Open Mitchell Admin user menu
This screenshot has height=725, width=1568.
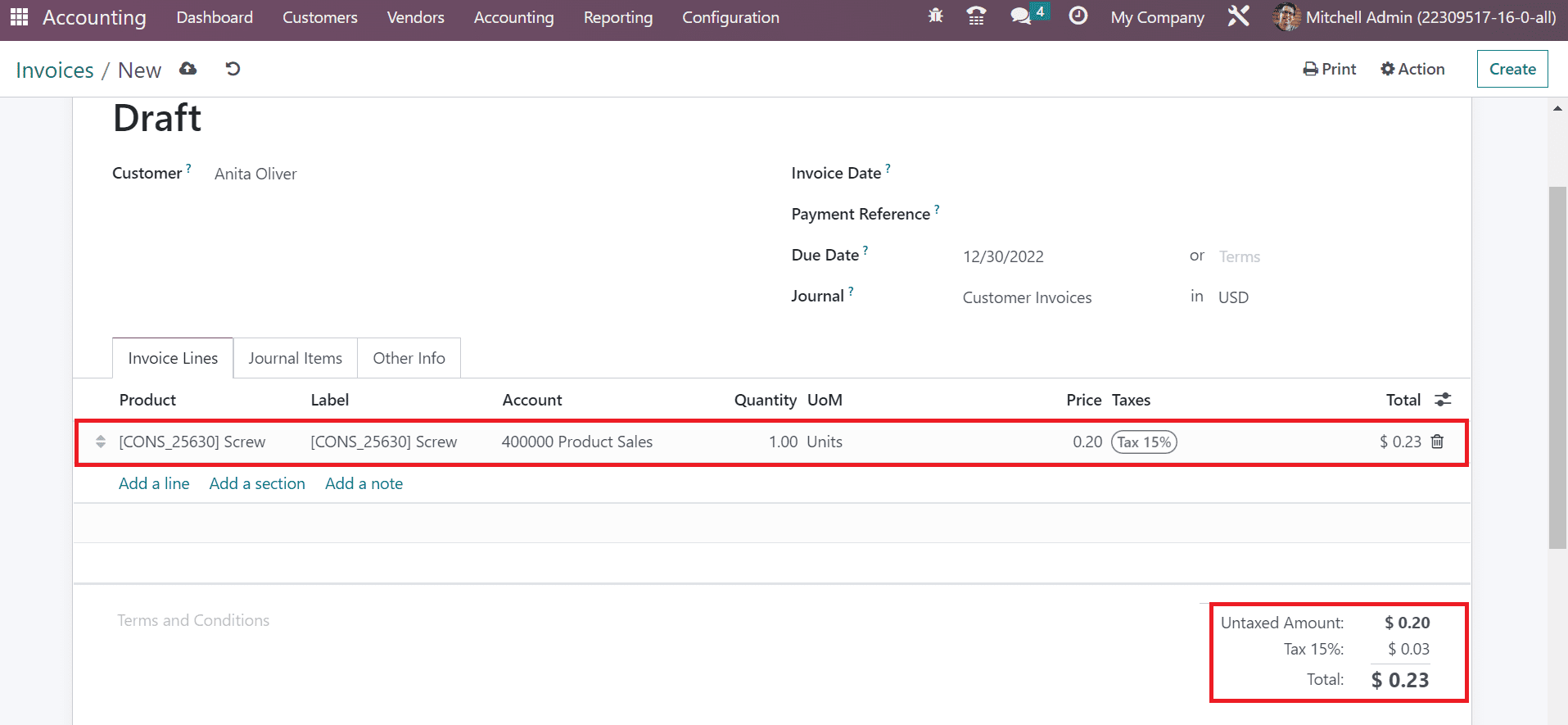[x=1415, y=17]
